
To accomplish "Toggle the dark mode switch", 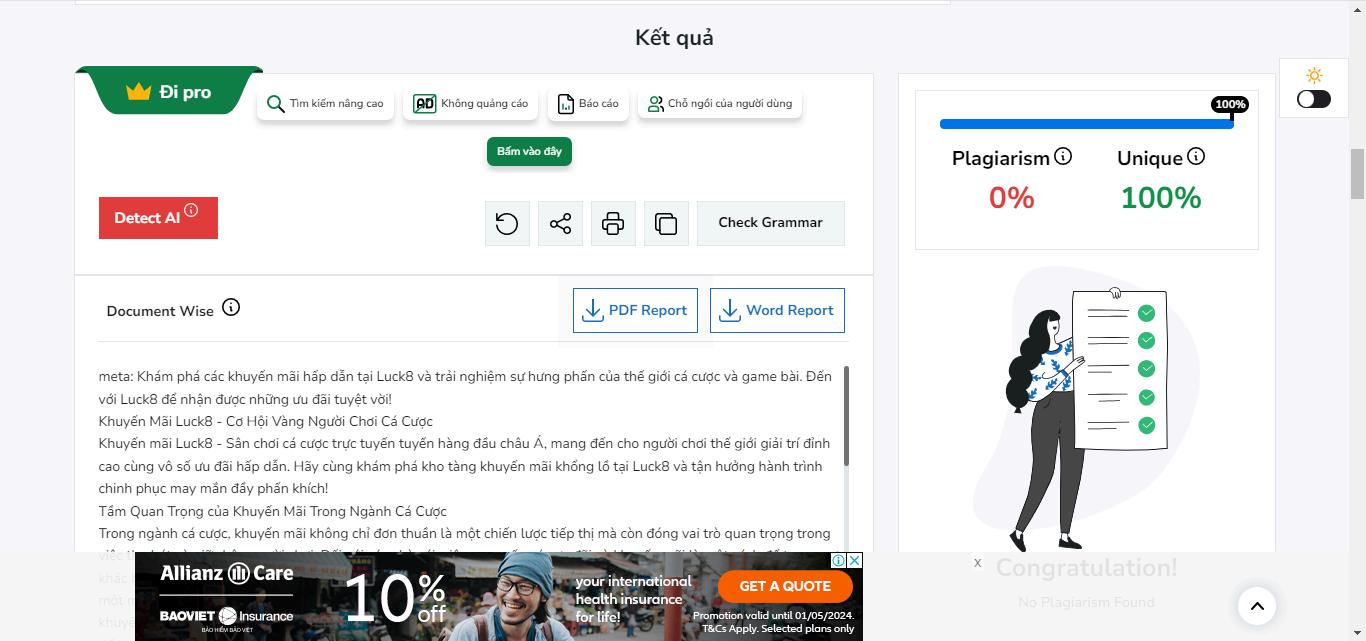I will tap(1314, 99).
